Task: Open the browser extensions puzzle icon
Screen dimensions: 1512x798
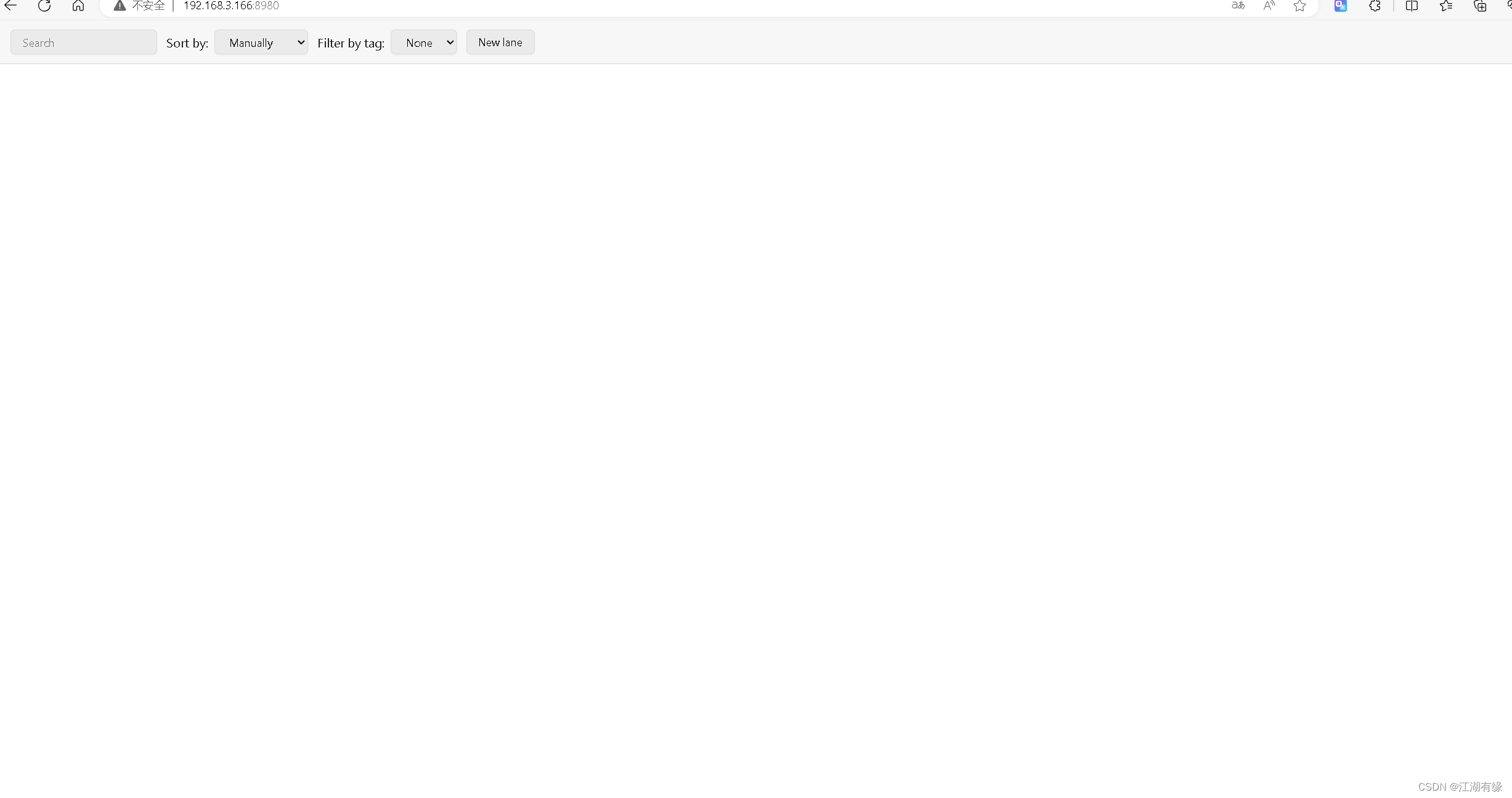Action: [x=1375, y=6]
